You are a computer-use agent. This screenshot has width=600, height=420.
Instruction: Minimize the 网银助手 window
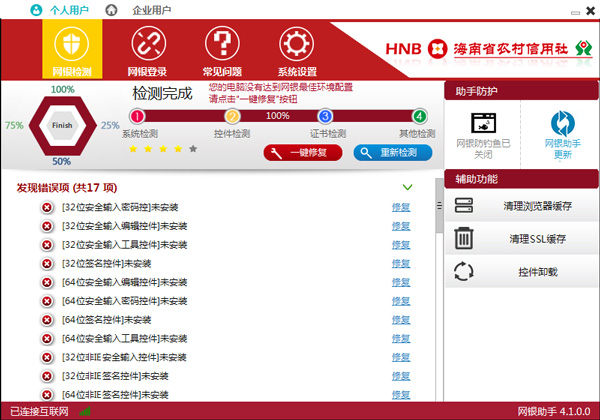575,12
